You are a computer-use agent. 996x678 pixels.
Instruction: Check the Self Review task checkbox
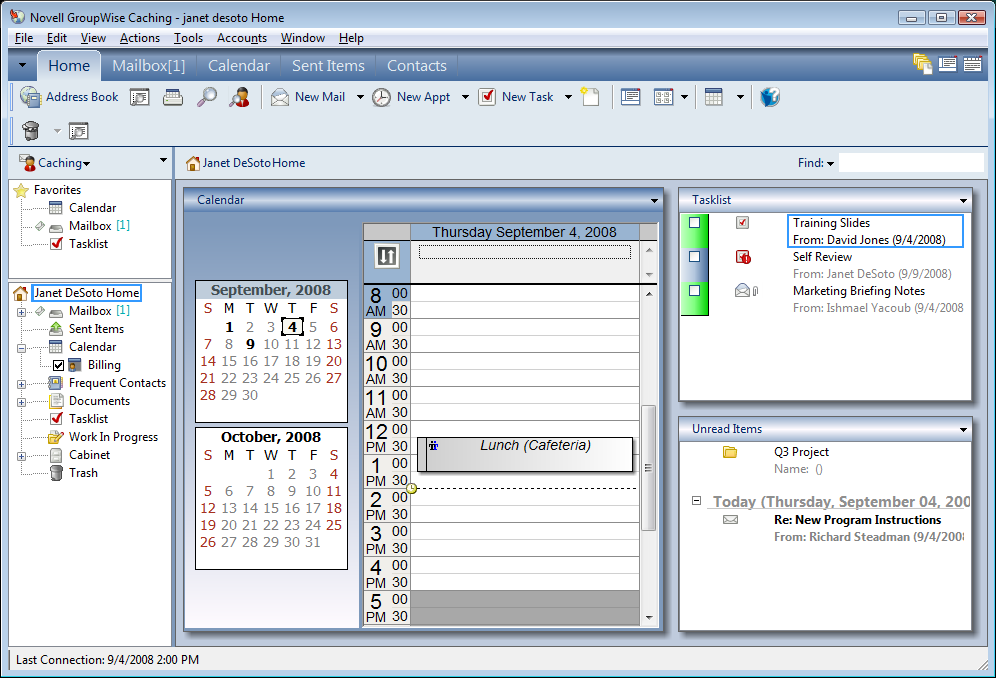pos(694,256)
